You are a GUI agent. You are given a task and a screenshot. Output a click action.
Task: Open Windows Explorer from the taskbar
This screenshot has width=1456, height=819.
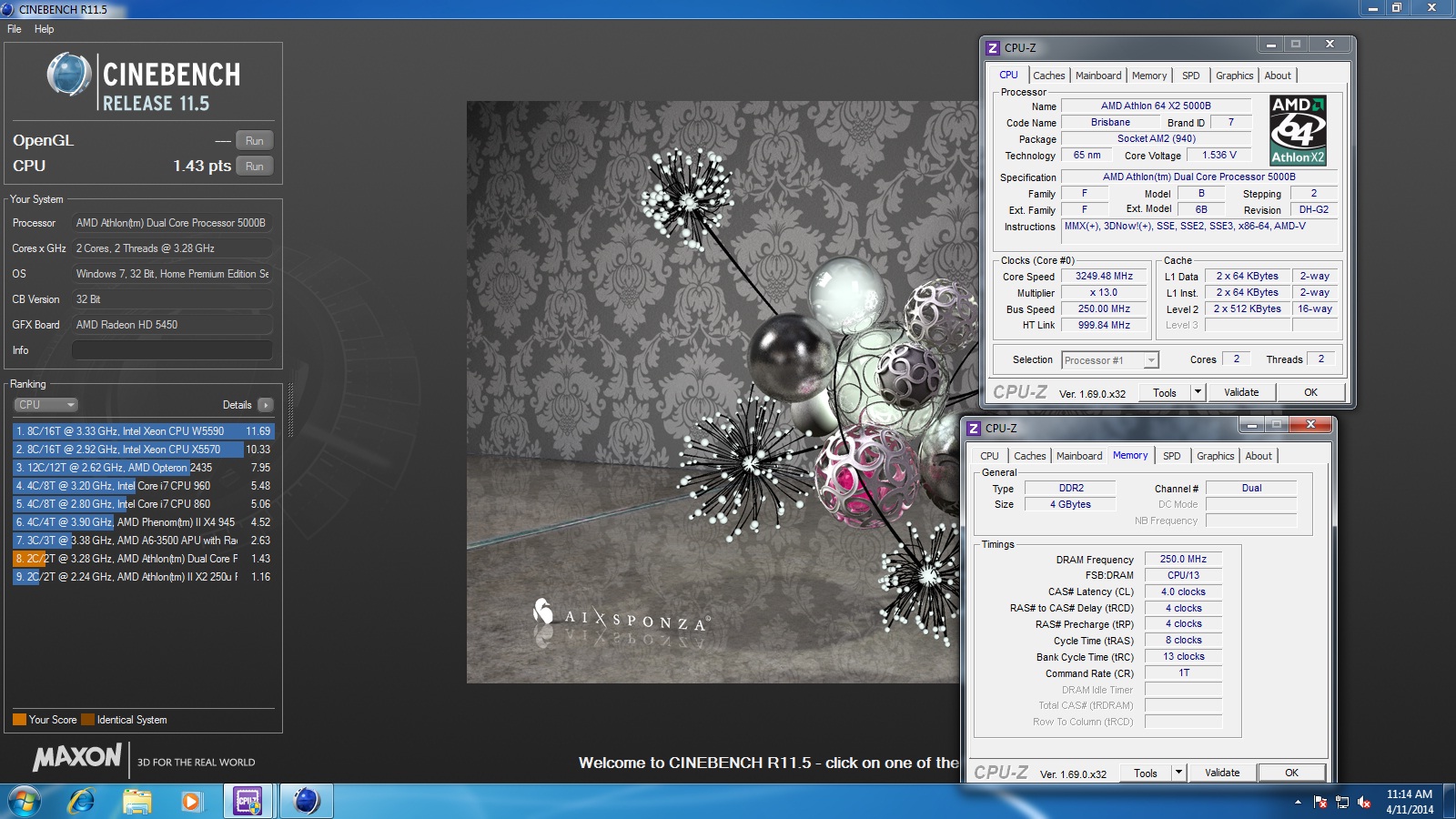point(137,802)
